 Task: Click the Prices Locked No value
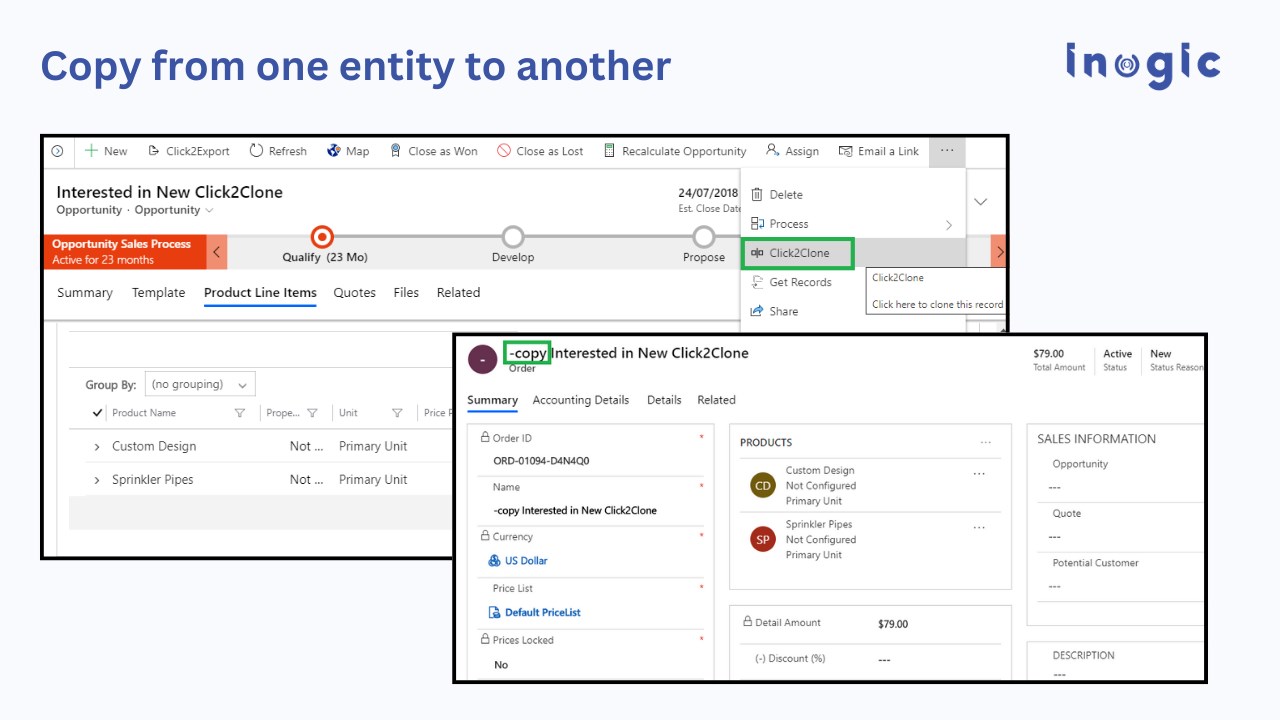coord(501,665)
